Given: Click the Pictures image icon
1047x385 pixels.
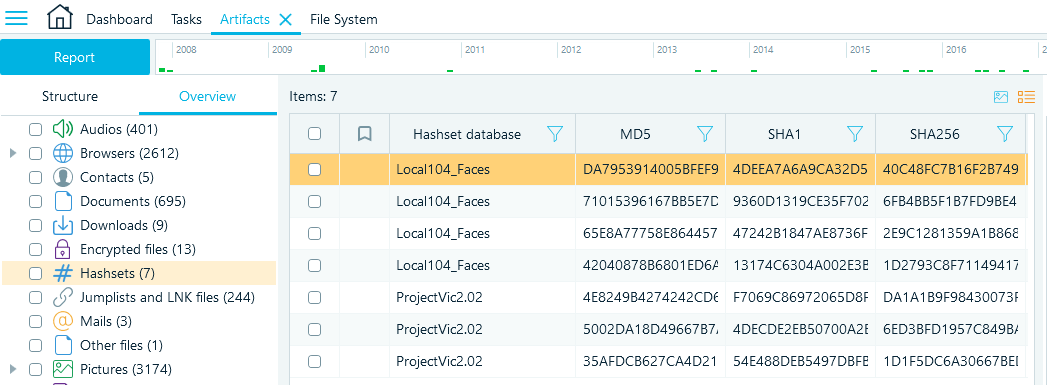Looking at the screenshot, I should tap(62, 369).
